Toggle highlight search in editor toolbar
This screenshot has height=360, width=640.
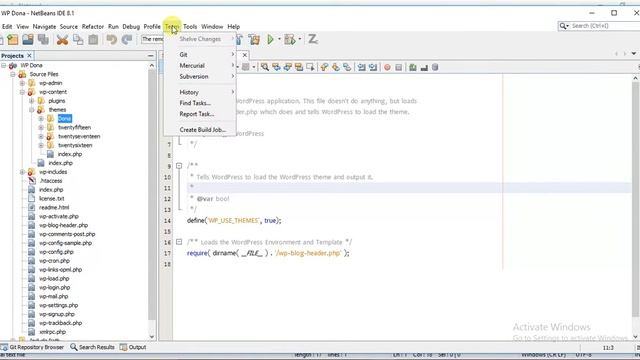point(299,67)
